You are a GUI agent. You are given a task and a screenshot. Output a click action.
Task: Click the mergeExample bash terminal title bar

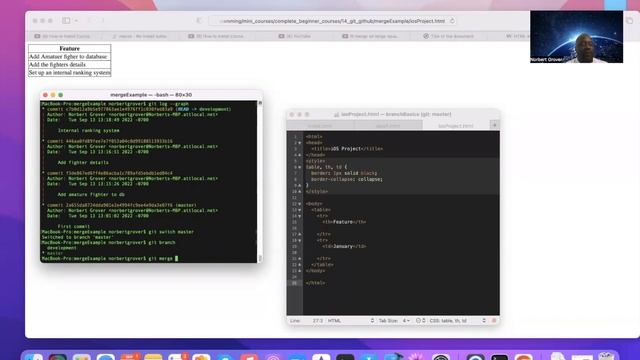pos(151,95)
